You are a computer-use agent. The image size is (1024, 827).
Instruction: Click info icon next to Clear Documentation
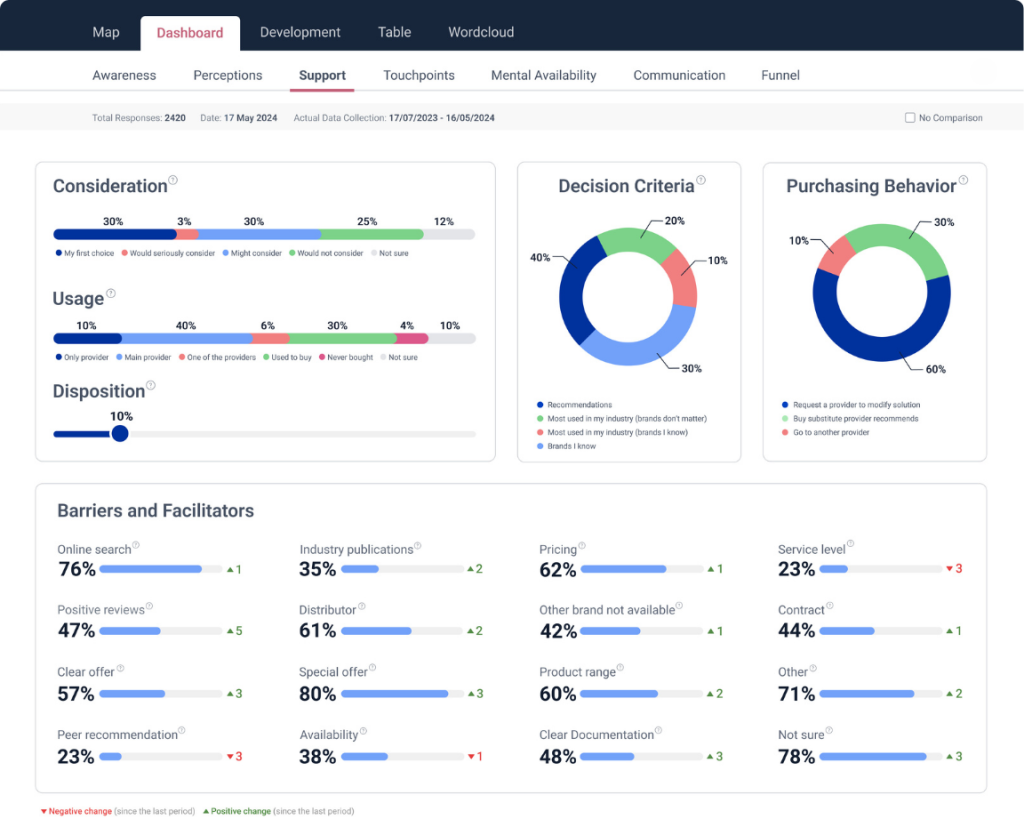[x=659, y=731]
